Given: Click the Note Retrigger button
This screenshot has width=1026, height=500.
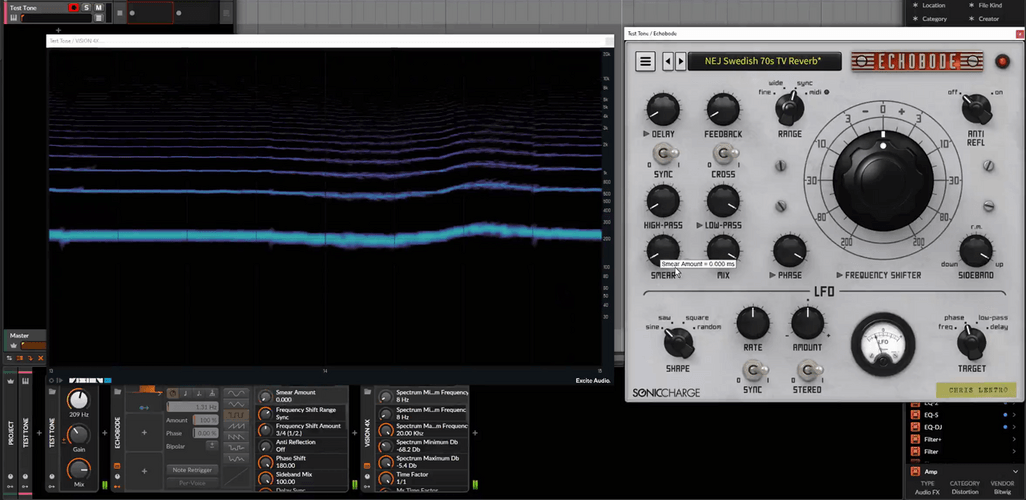Looking at the screenshot, I should [192, 470].
